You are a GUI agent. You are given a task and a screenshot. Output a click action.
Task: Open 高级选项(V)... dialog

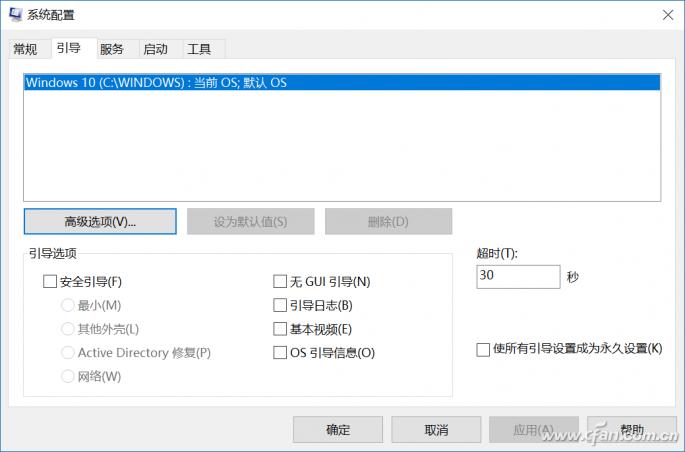point(100,221)
